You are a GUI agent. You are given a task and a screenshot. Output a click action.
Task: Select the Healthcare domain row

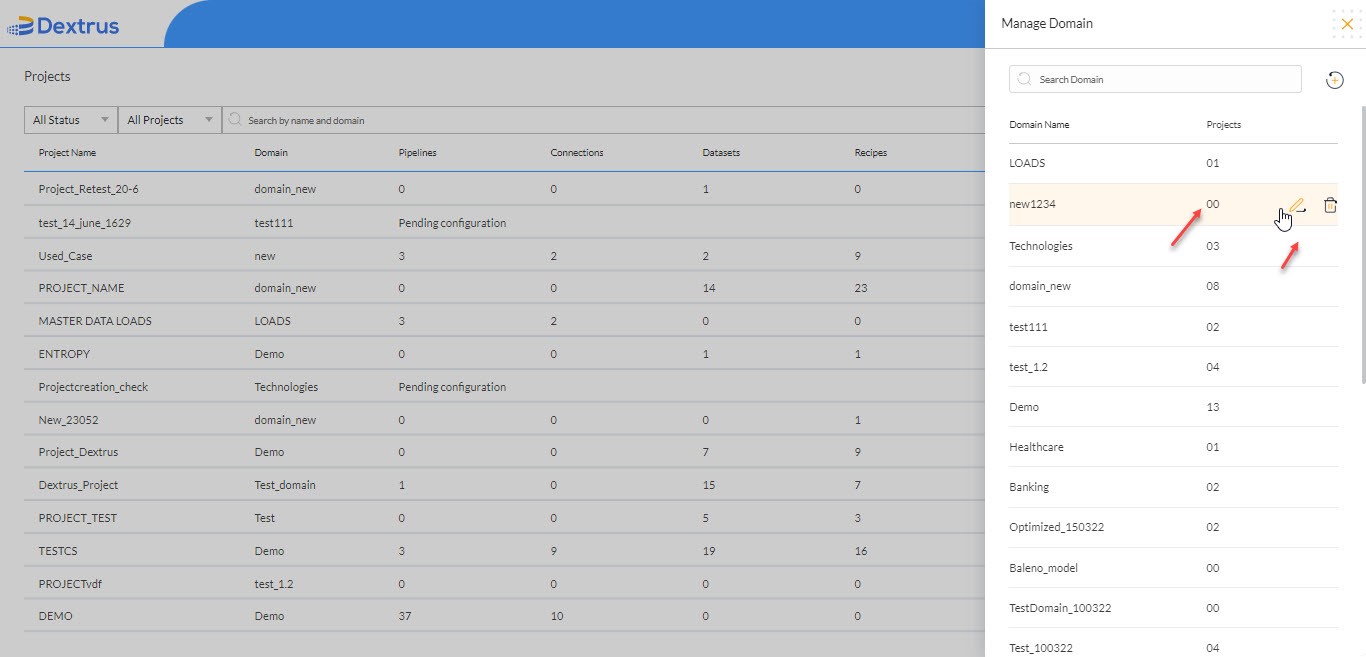1173,447
